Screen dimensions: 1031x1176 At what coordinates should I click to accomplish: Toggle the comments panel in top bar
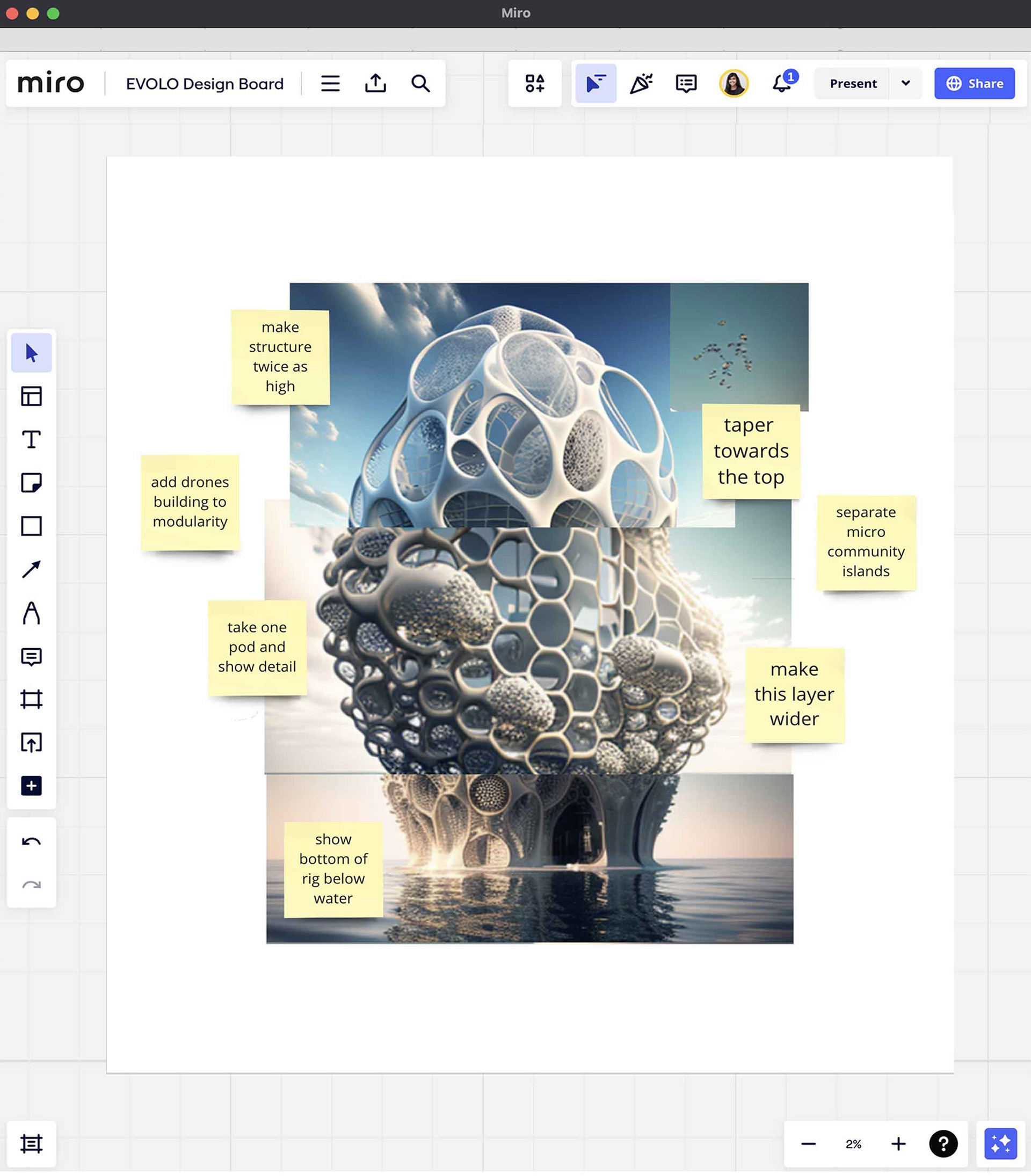[686, 83]
